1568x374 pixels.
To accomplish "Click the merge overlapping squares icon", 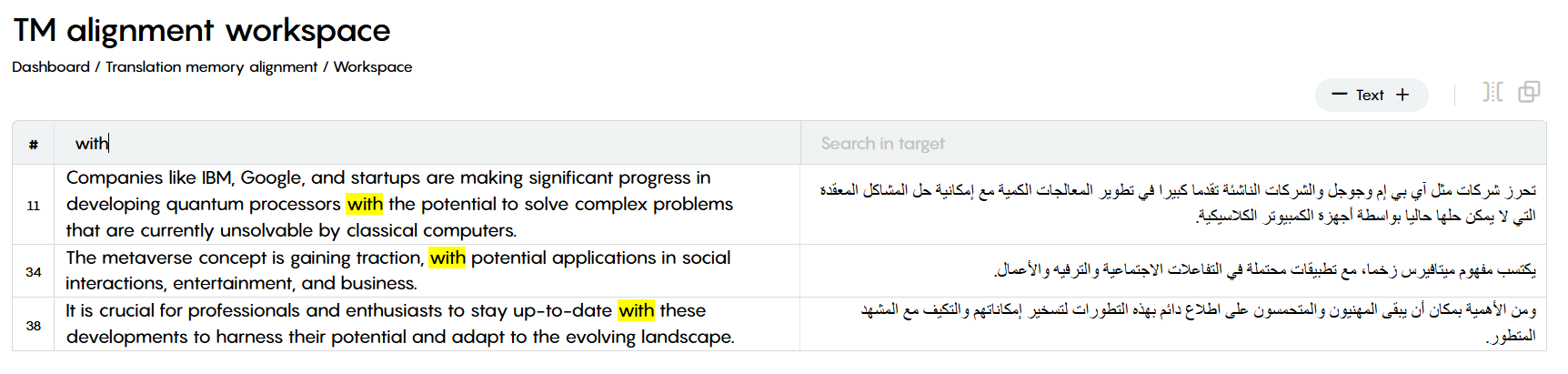I will click(x=1530, y=92).
